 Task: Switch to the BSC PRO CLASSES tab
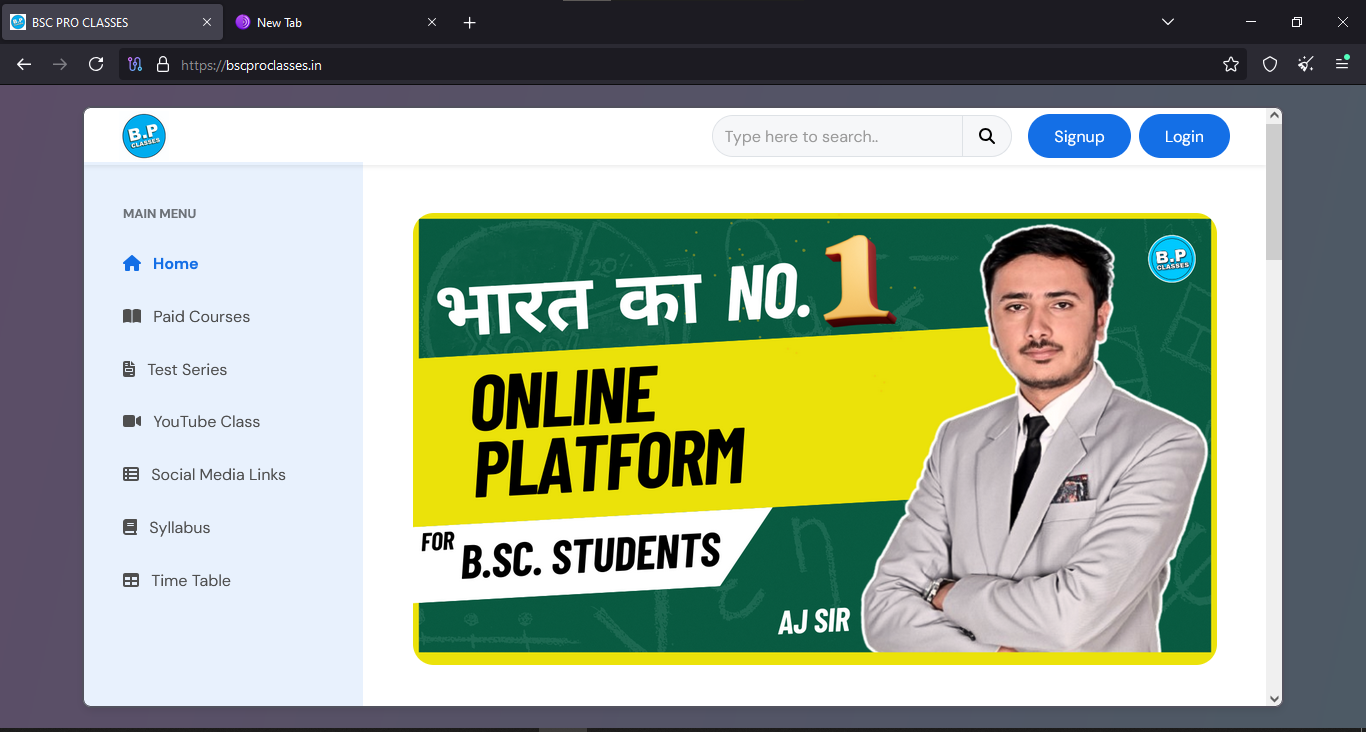[x=112, y=22]
